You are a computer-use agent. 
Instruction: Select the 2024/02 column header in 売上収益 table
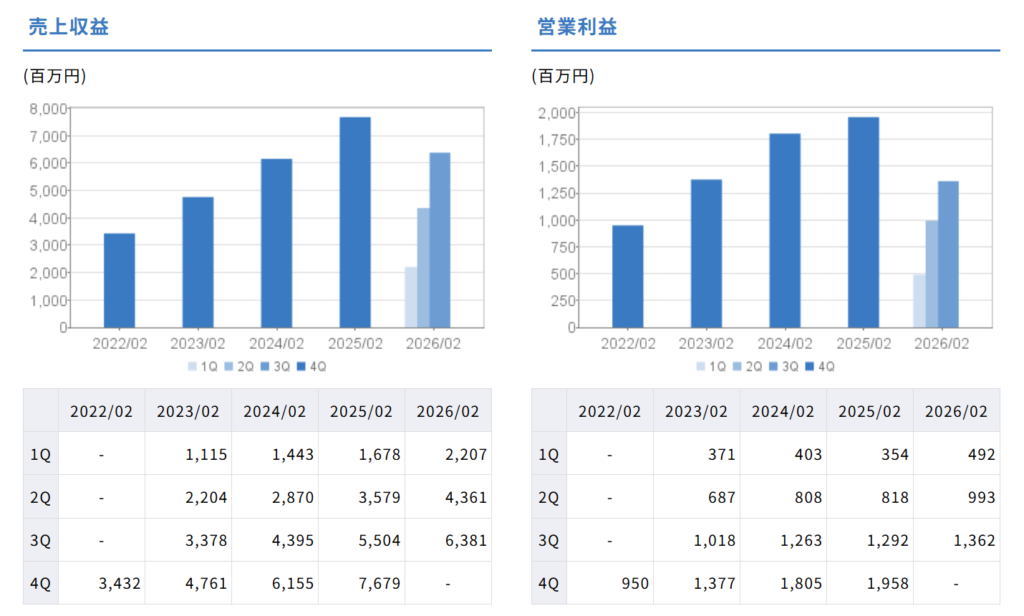275,411
